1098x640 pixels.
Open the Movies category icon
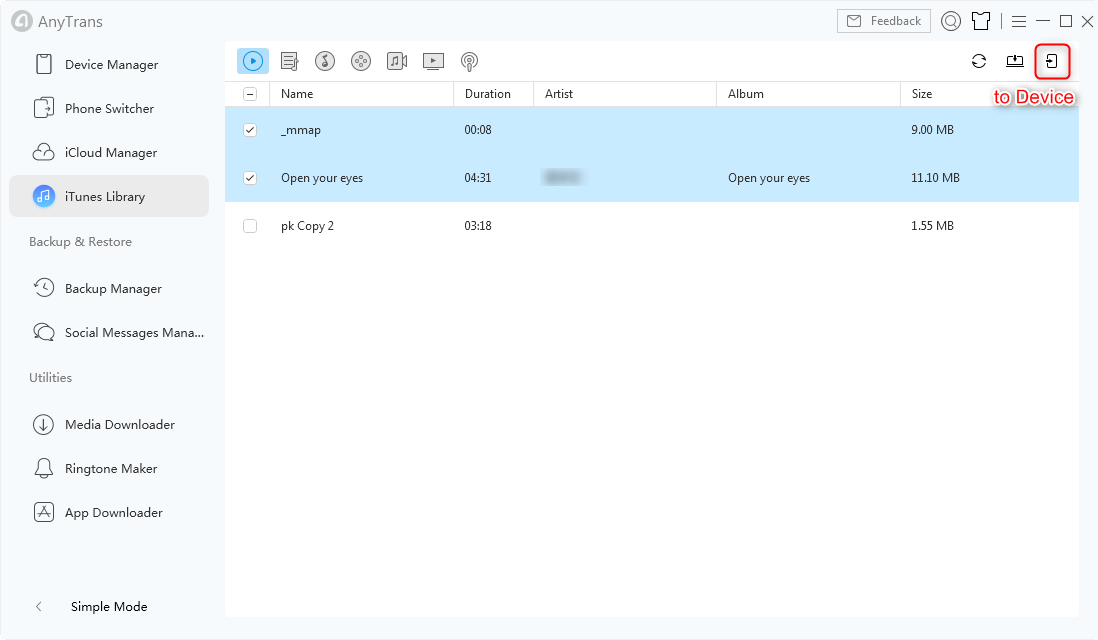[361, 62]
